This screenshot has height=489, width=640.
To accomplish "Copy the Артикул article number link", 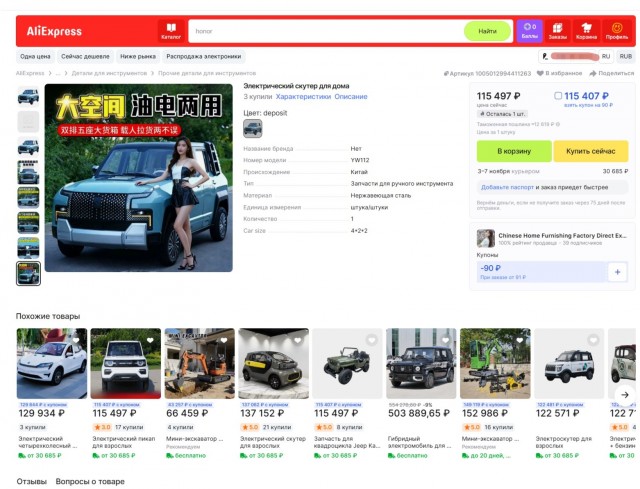I will pyautogui.click(x=487, y=73).
